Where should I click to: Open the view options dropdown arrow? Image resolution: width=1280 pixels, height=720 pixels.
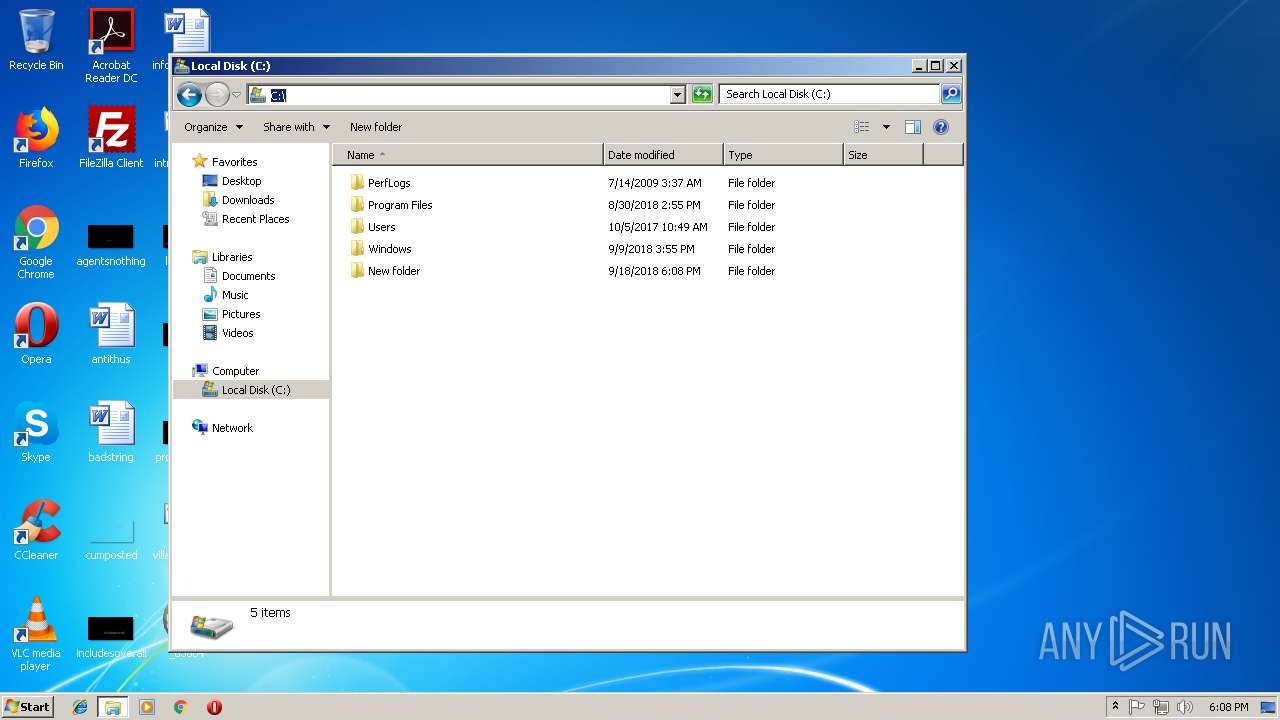[886, 127]
